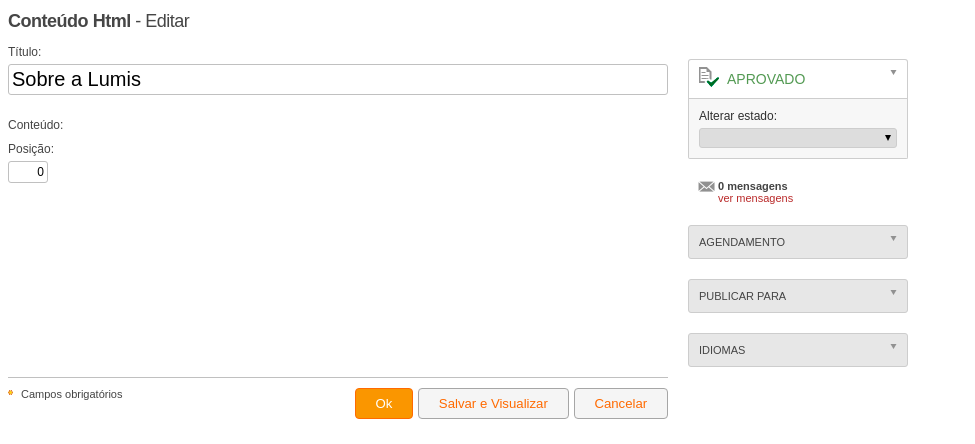
Task: Click the Conteúdo Html page heading
Action: tap(69, 21)
